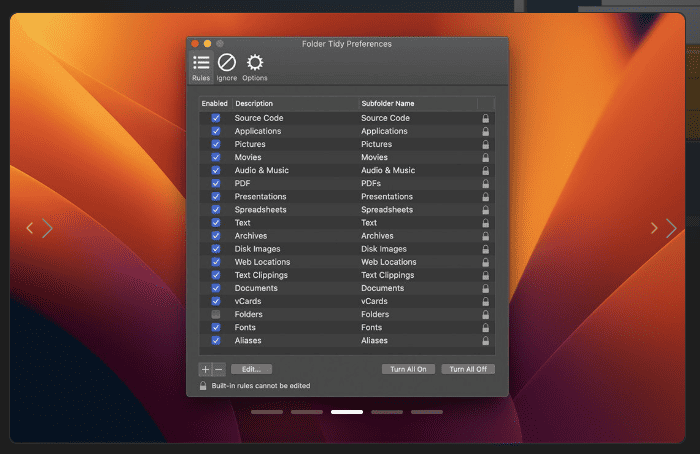
Task: Click lock icon on Audio & Music row
Action: [485, 171]
